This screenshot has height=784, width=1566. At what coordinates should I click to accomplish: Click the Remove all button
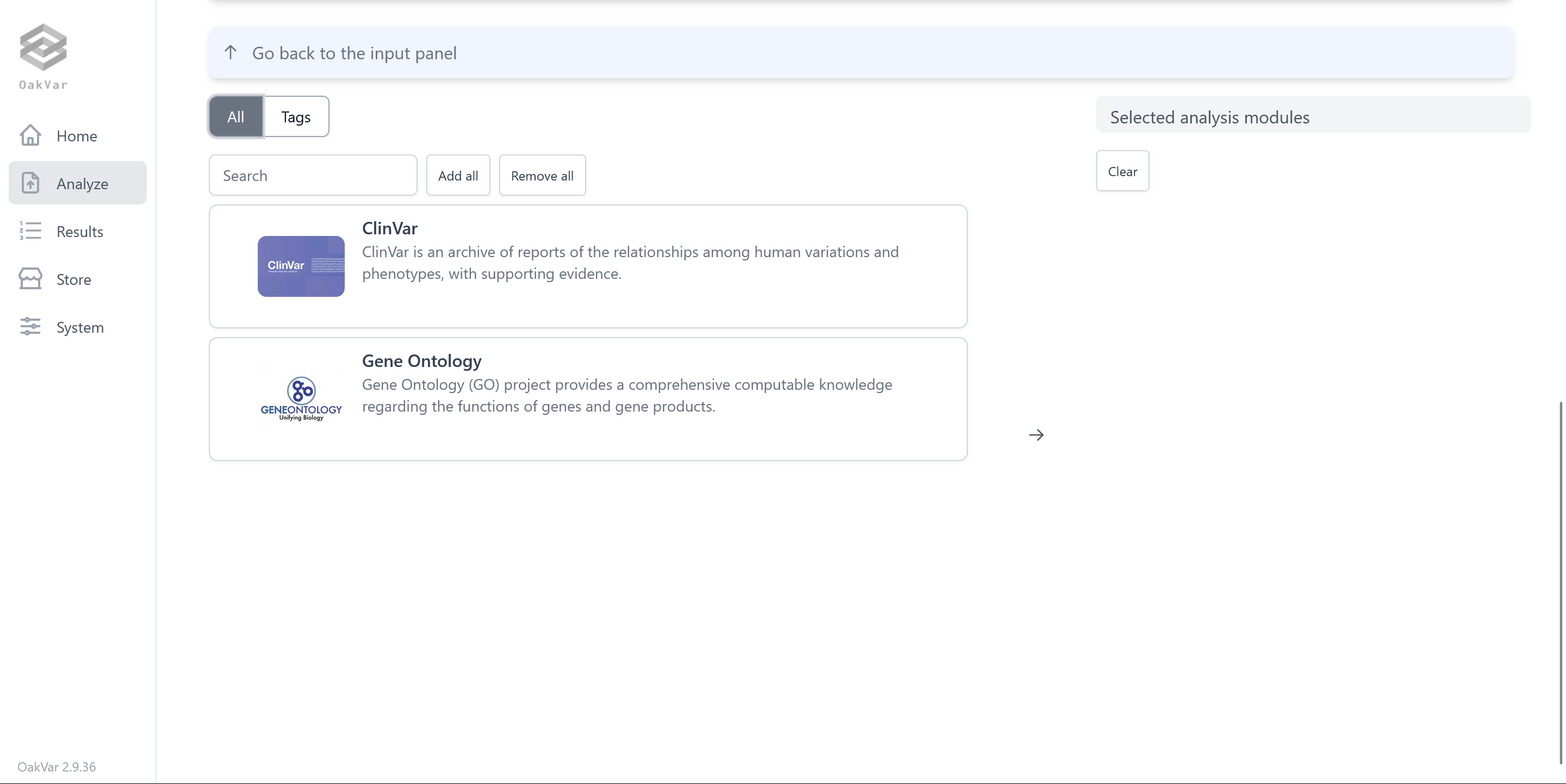tap(542, 174)
